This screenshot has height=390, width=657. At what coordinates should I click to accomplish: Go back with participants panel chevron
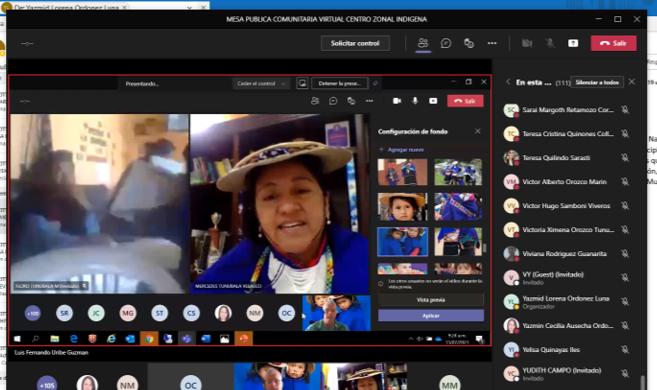508,82
